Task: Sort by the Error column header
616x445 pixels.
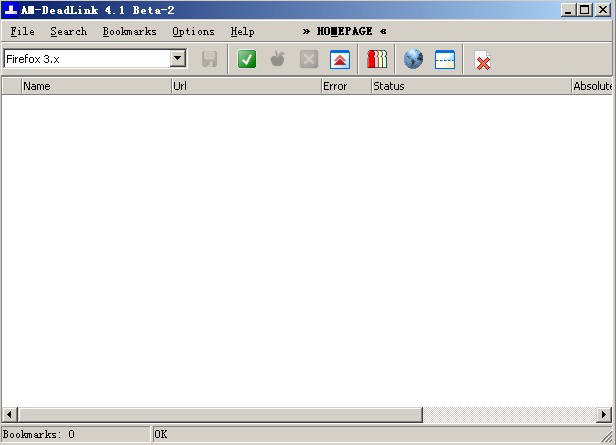Action: pos(346,86)
